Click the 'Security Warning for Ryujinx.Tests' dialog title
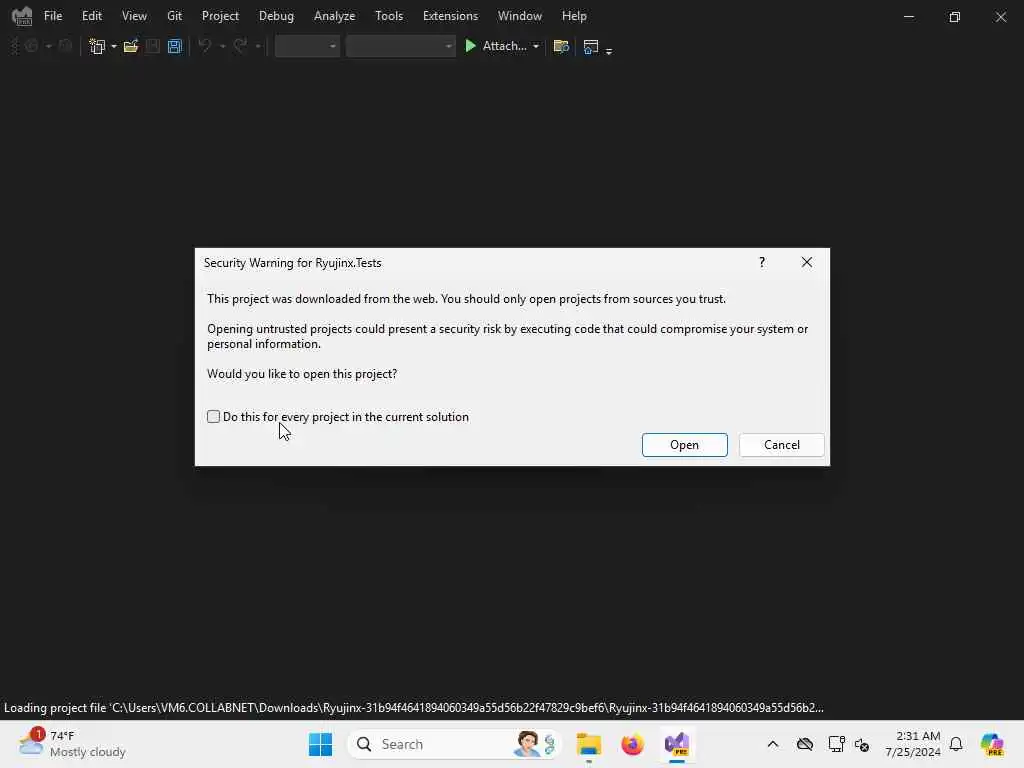 (x=293, y=263)
